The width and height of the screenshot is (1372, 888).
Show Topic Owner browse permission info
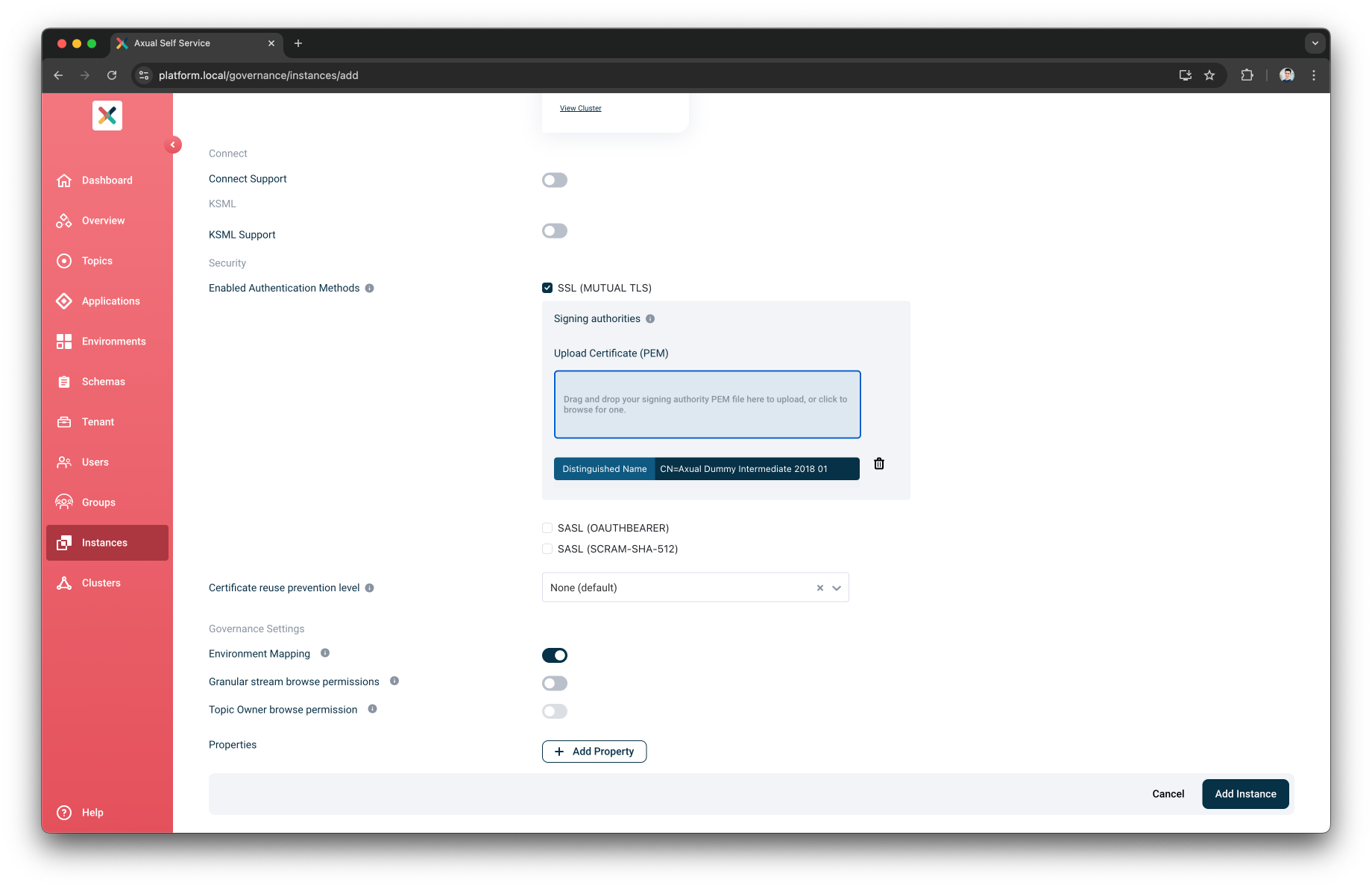click(x=372, y=709)
